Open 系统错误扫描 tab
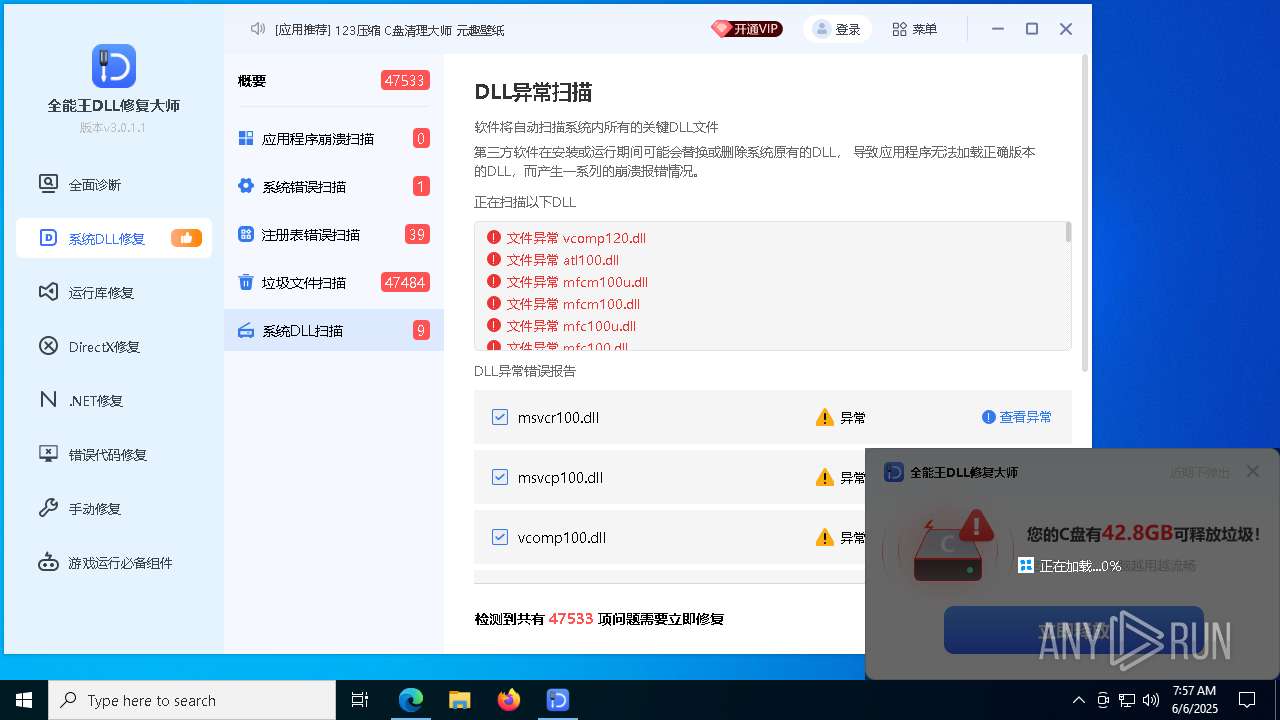Screen dimensions: 1280x720 (x=334, y=187)
